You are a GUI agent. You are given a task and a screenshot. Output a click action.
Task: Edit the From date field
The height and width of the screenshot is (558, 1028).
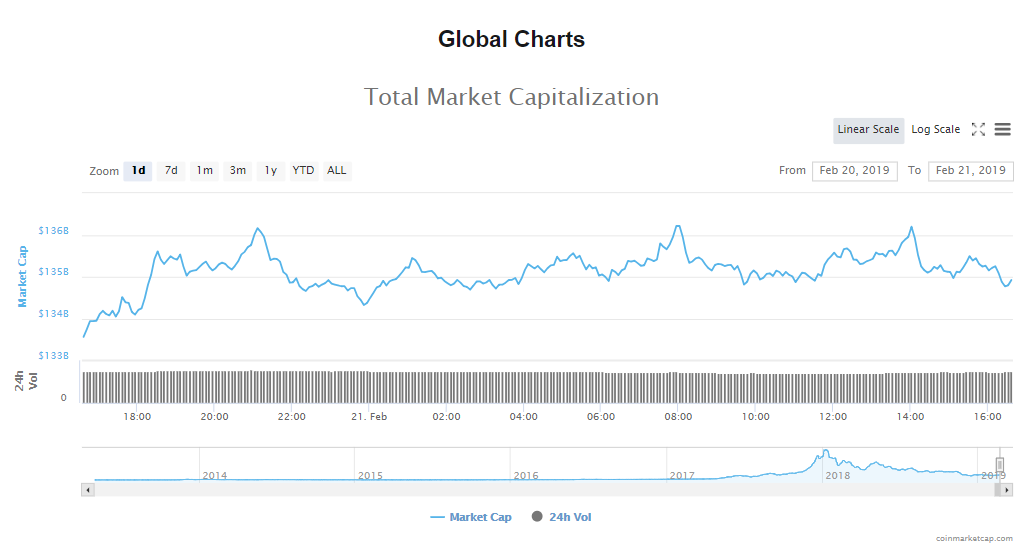pos(854,171)
